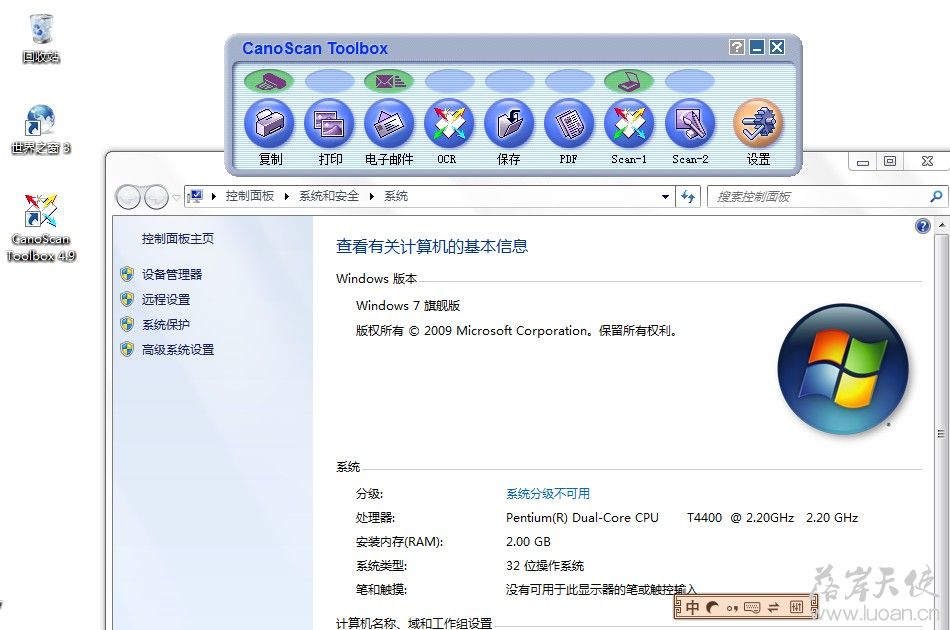Click 系统分级不可用 rating link
This screenshot has width=950, height=630.
(548, 494)
